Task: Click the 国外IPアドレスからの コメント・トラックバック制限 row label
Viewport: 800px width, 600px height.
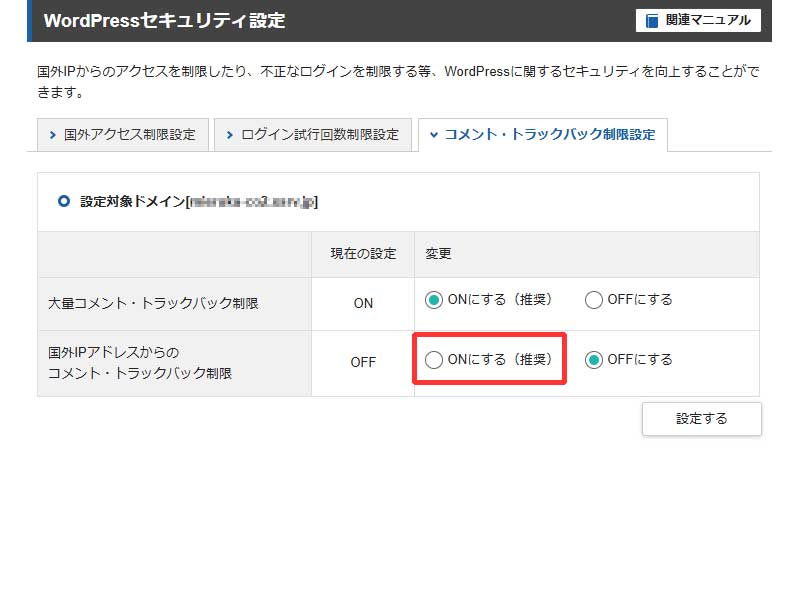Action: [x=140, y=363]
